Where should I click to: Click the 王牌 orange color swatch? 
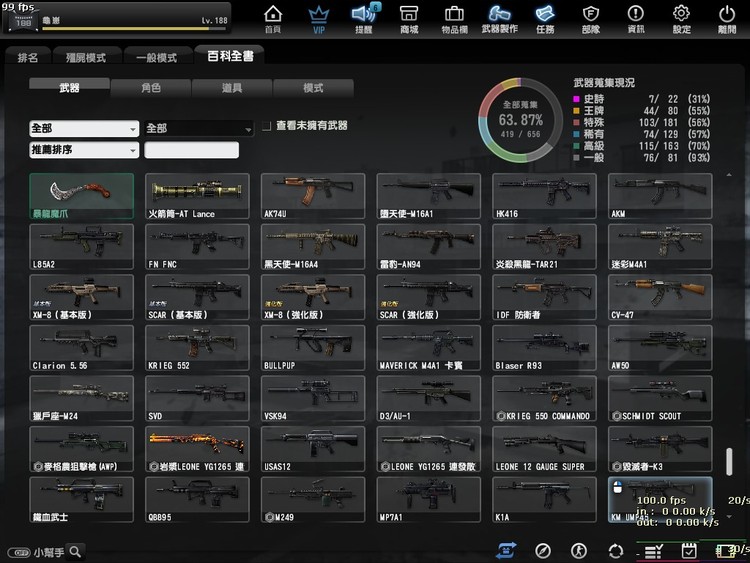[x=576, y=111]
